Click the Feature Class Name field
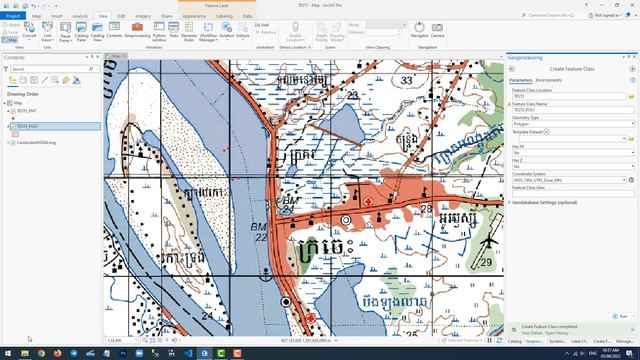The height and width of the screenshot is (360, 640). [573, 110]
